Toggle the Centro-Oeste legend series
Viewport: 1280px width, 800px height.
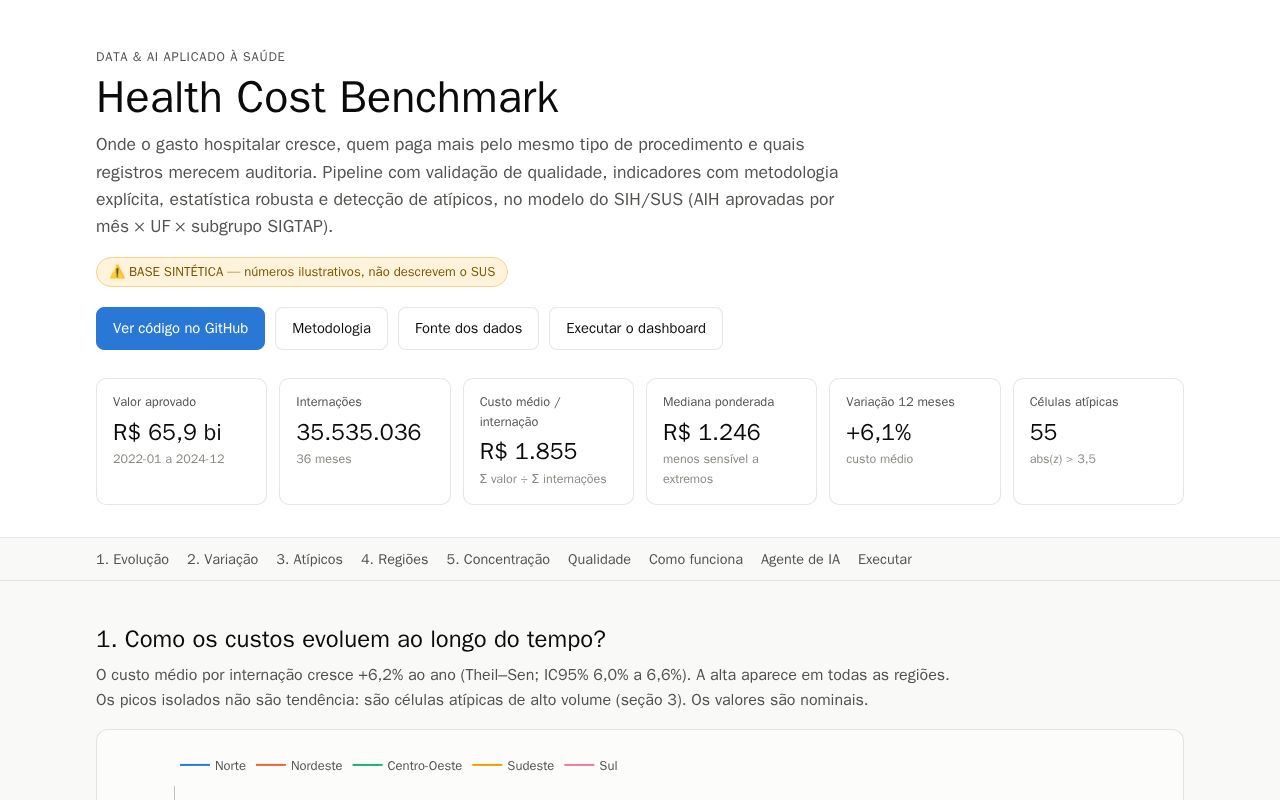[x=407, y=765]
